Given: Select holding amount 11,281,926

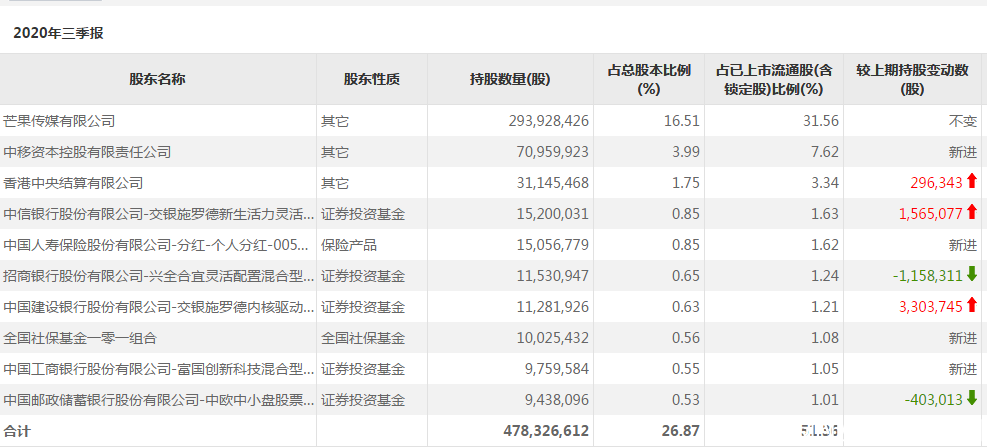Looking at the screenshot, I should point(552,306).
